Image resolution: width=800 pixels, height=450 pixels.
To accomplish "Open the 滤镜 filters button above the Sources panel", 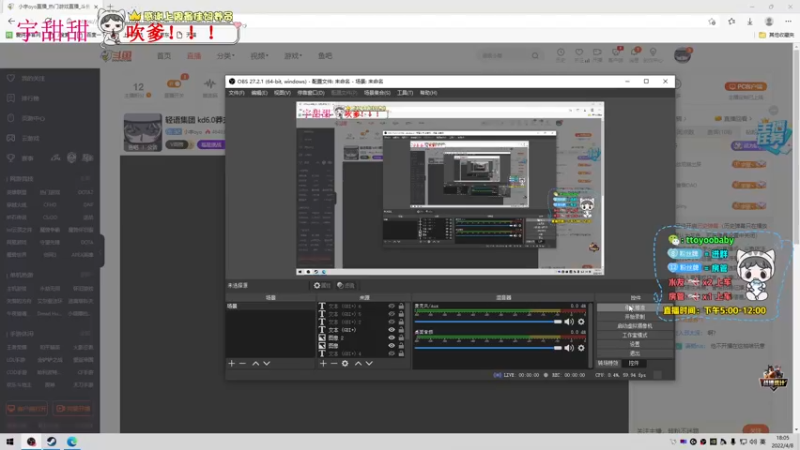I will pos(346,286).
